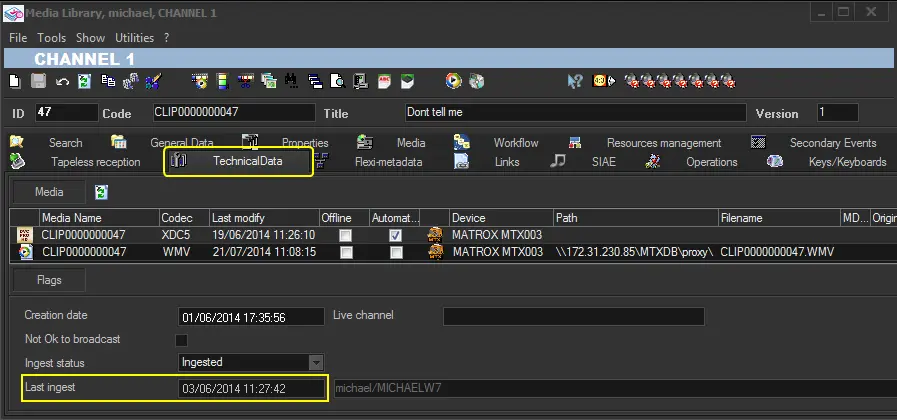Switch to the Workflow tab
The width and height of the screenshot is (897, 420).
pyautogui.click(x=515, y=143)
